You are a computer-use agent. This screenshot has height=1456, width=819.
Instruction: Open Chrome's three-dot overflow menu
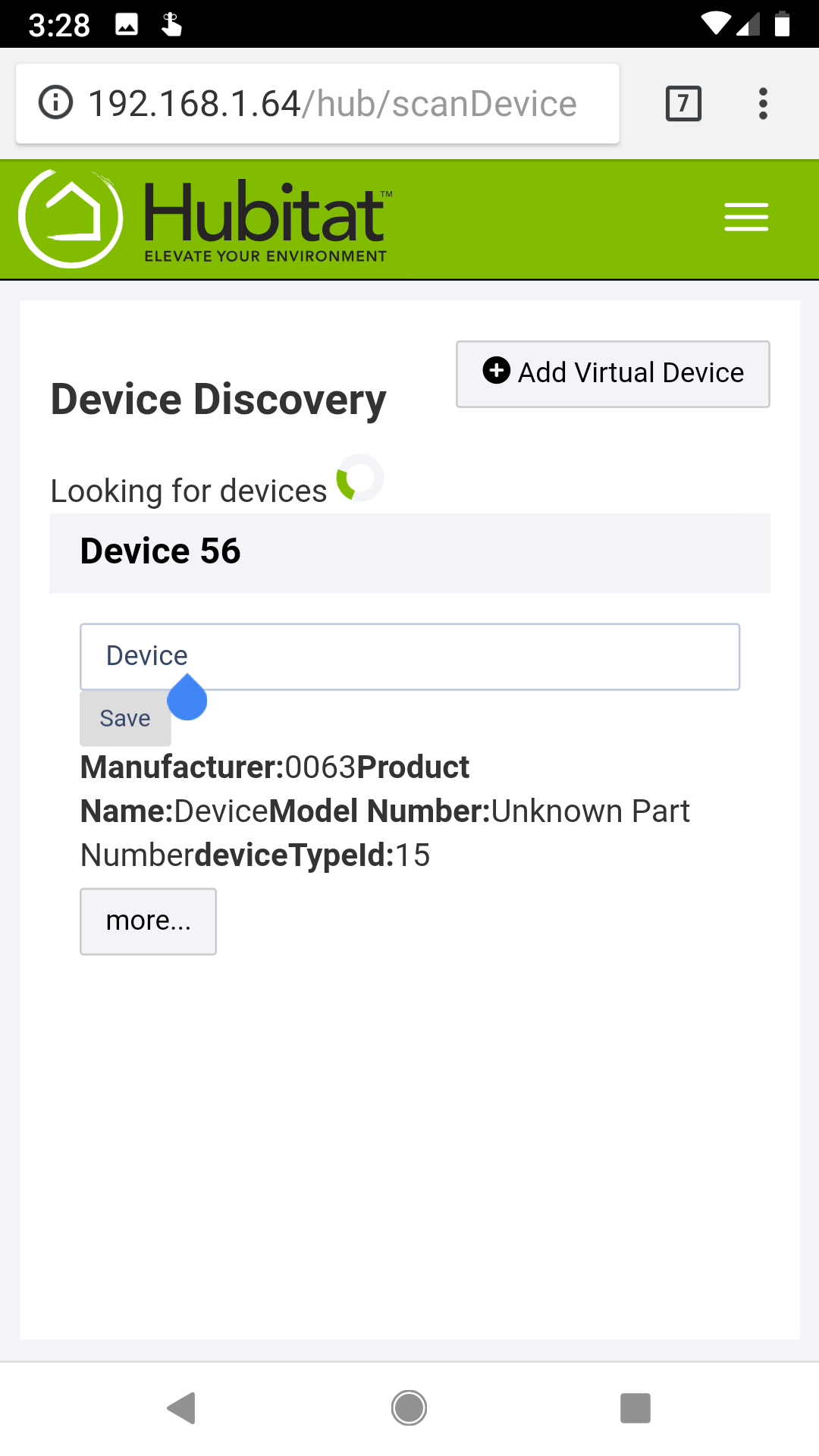click(763, 104)
